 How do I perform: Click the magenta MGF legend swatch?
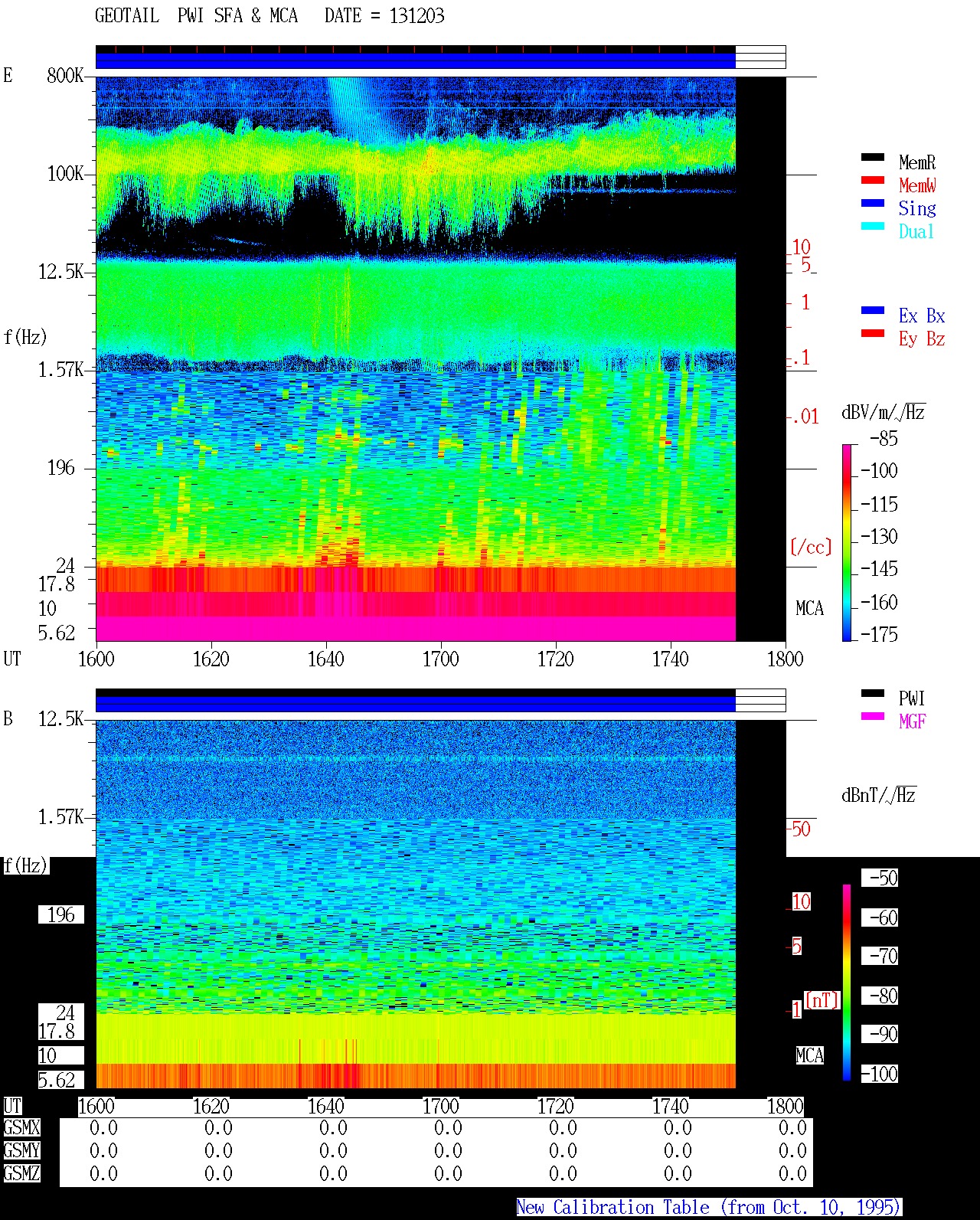pyautogui.click(x=872, y=717)
